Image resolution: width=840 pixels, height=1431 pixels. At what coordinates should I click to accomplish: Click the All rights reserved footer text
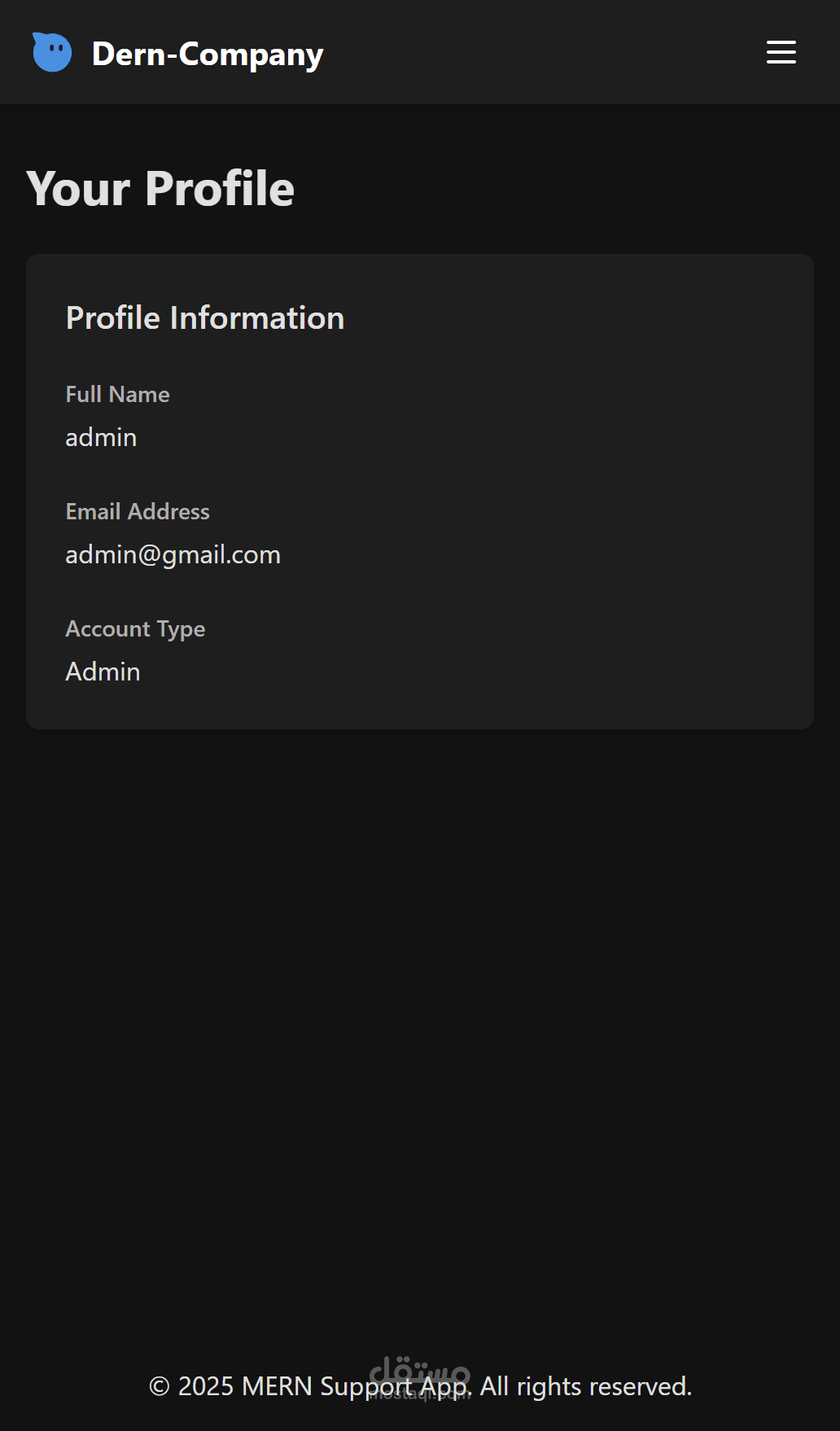click(x=586, y=1386)
